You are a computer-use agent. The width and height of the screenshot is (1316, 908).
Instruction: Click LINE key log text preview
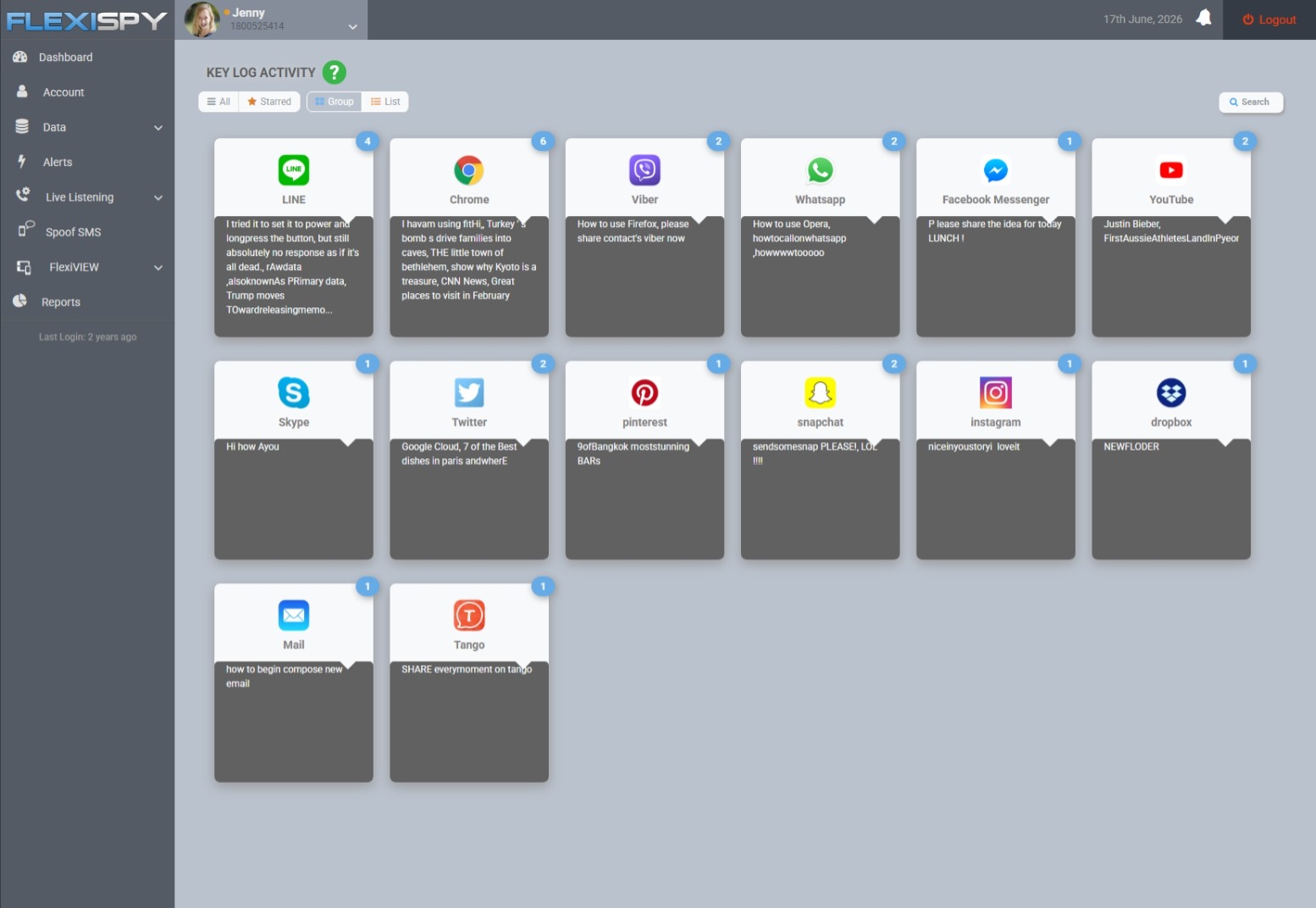click(293, 267)
